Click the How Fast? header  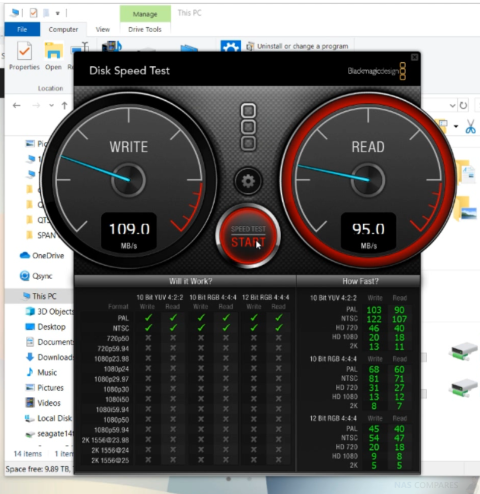[x=360, y=281]
